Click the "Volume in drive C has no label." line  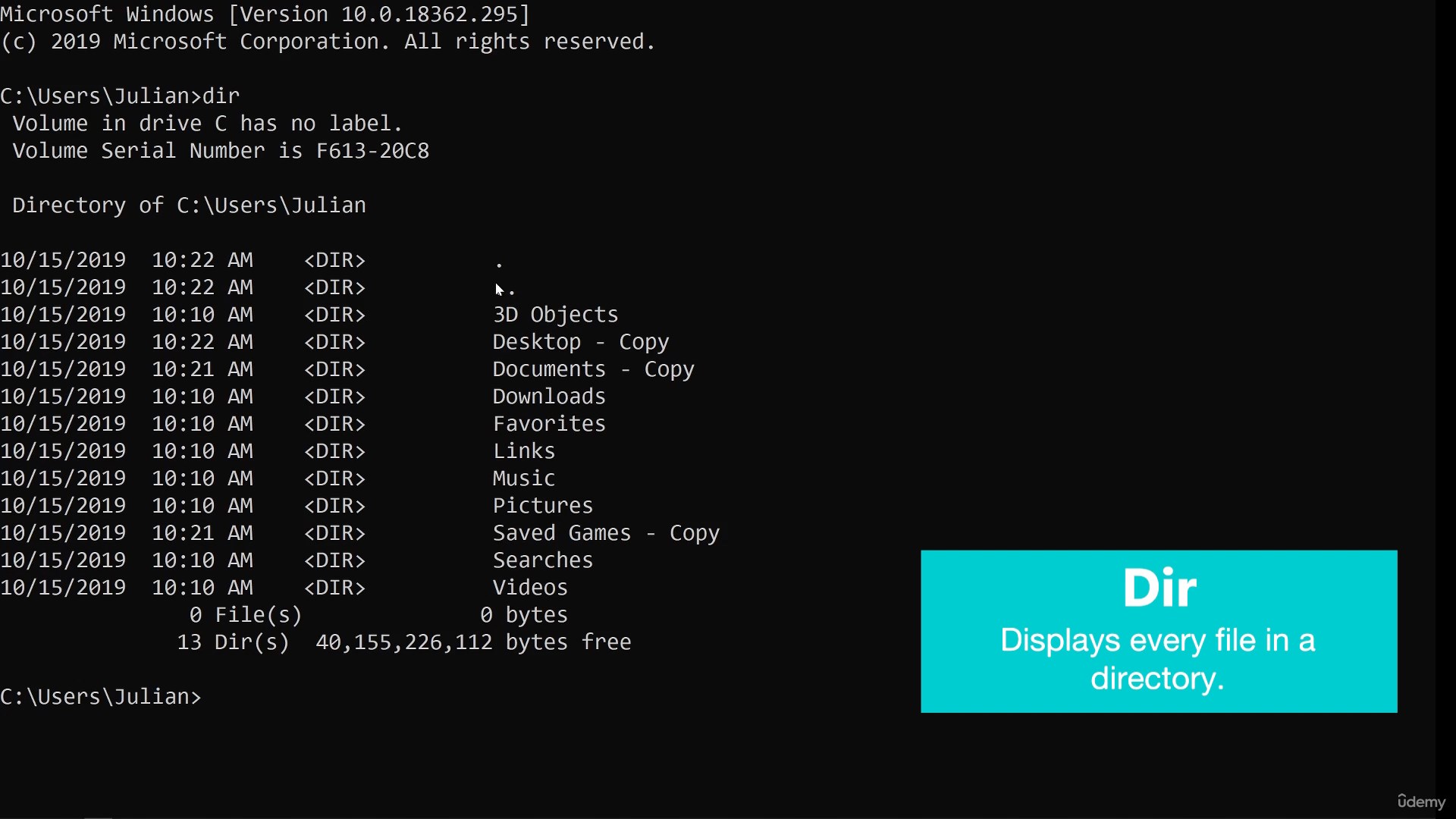208,124
